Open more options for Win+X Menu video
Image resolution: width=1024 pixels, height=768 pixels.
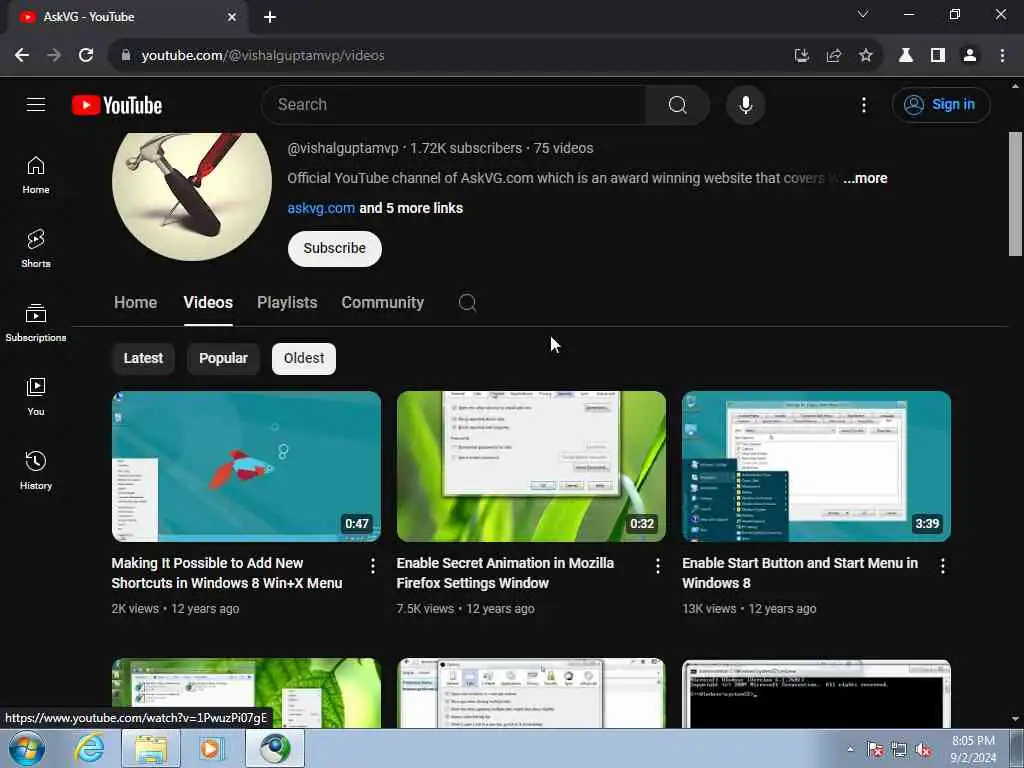pyautogui.click(x=372, y=566)
